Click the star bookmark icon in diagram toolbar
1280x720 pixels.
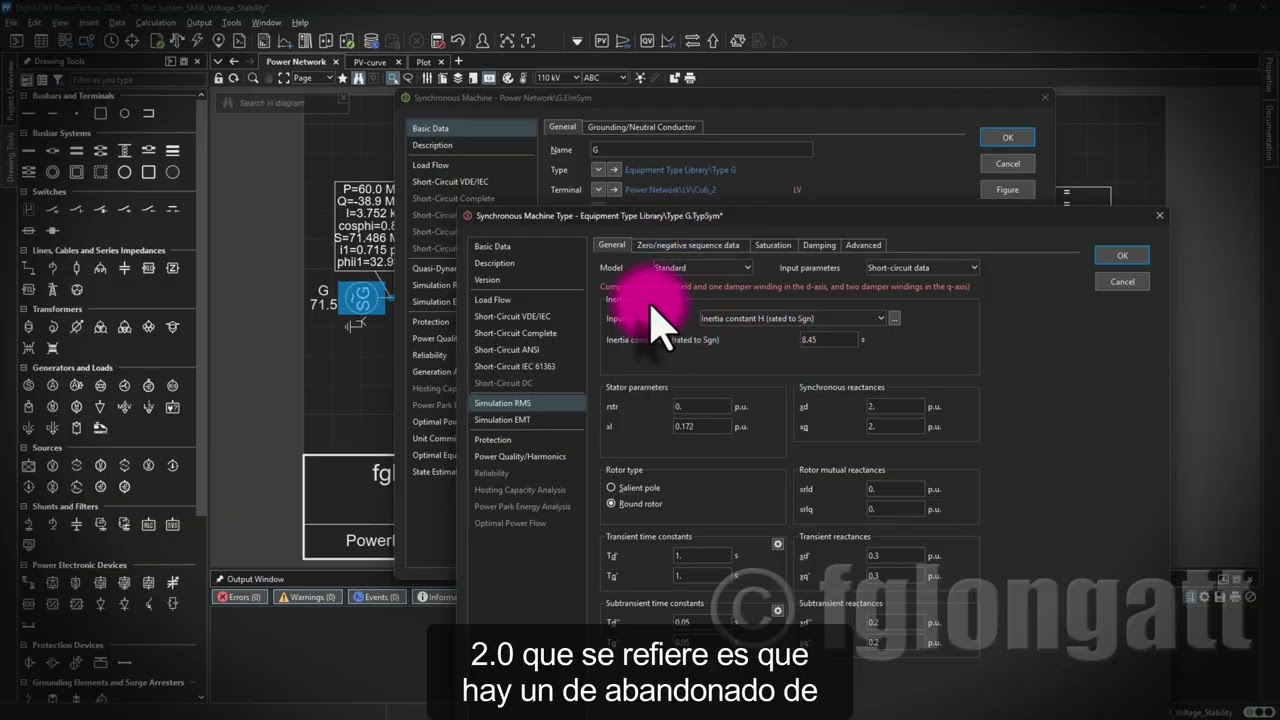pyautogui.click(x=343, y=78)
